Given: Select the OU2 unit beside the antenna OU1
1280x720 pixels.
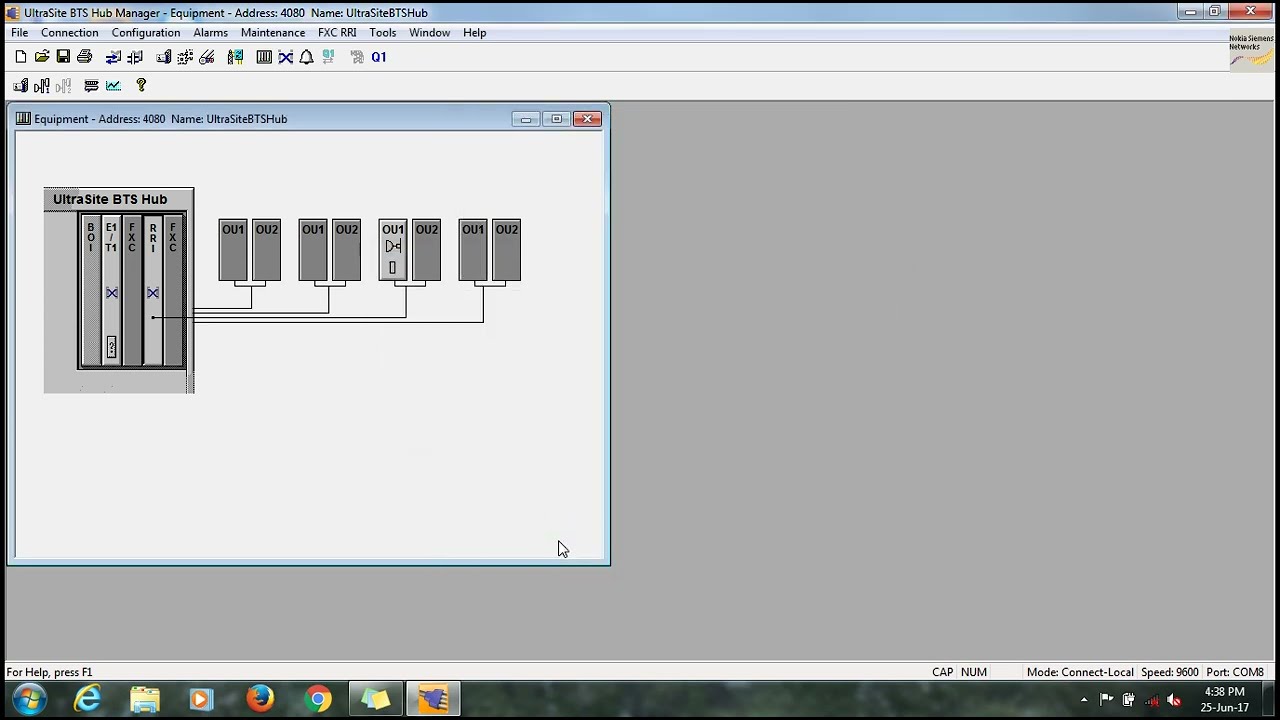Looking at the screenshot, I should coord(427,250).
